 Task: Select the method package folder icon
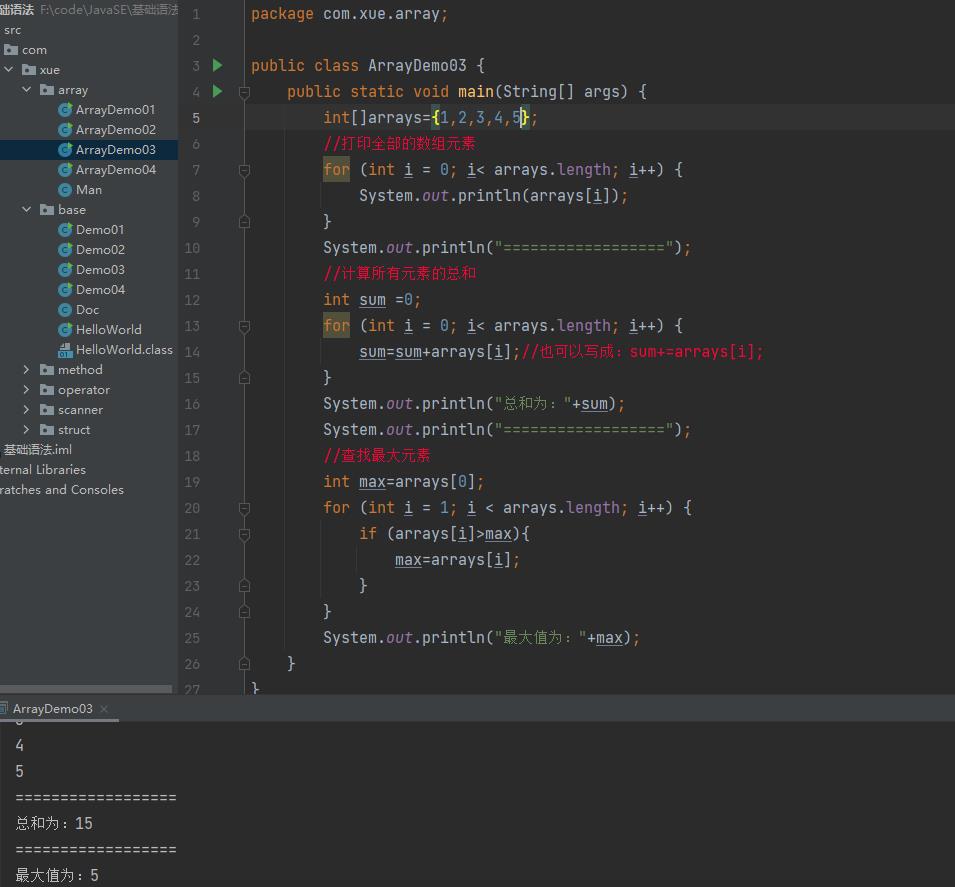47,370
